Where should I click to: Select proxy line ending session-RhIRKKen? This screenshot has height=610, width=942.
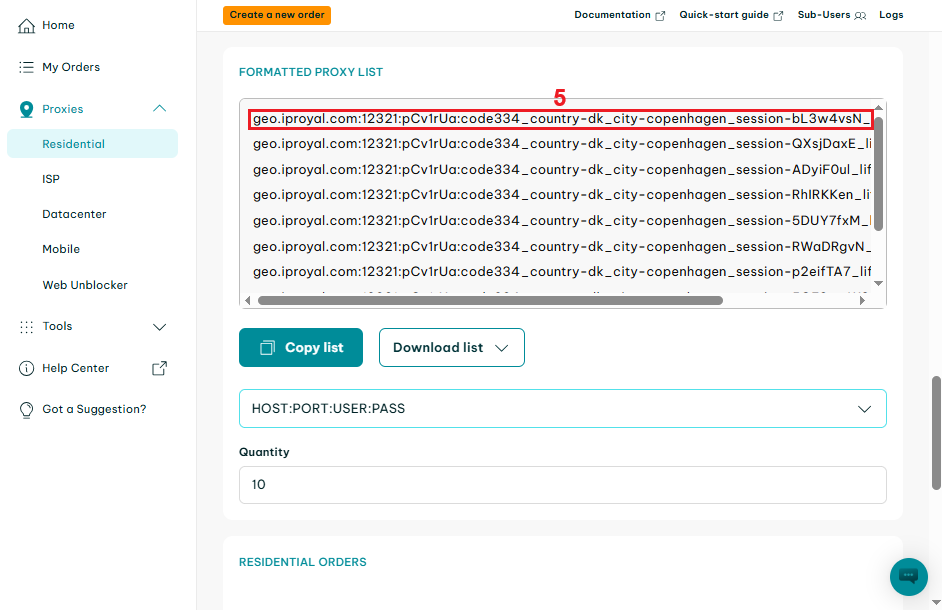561,195
